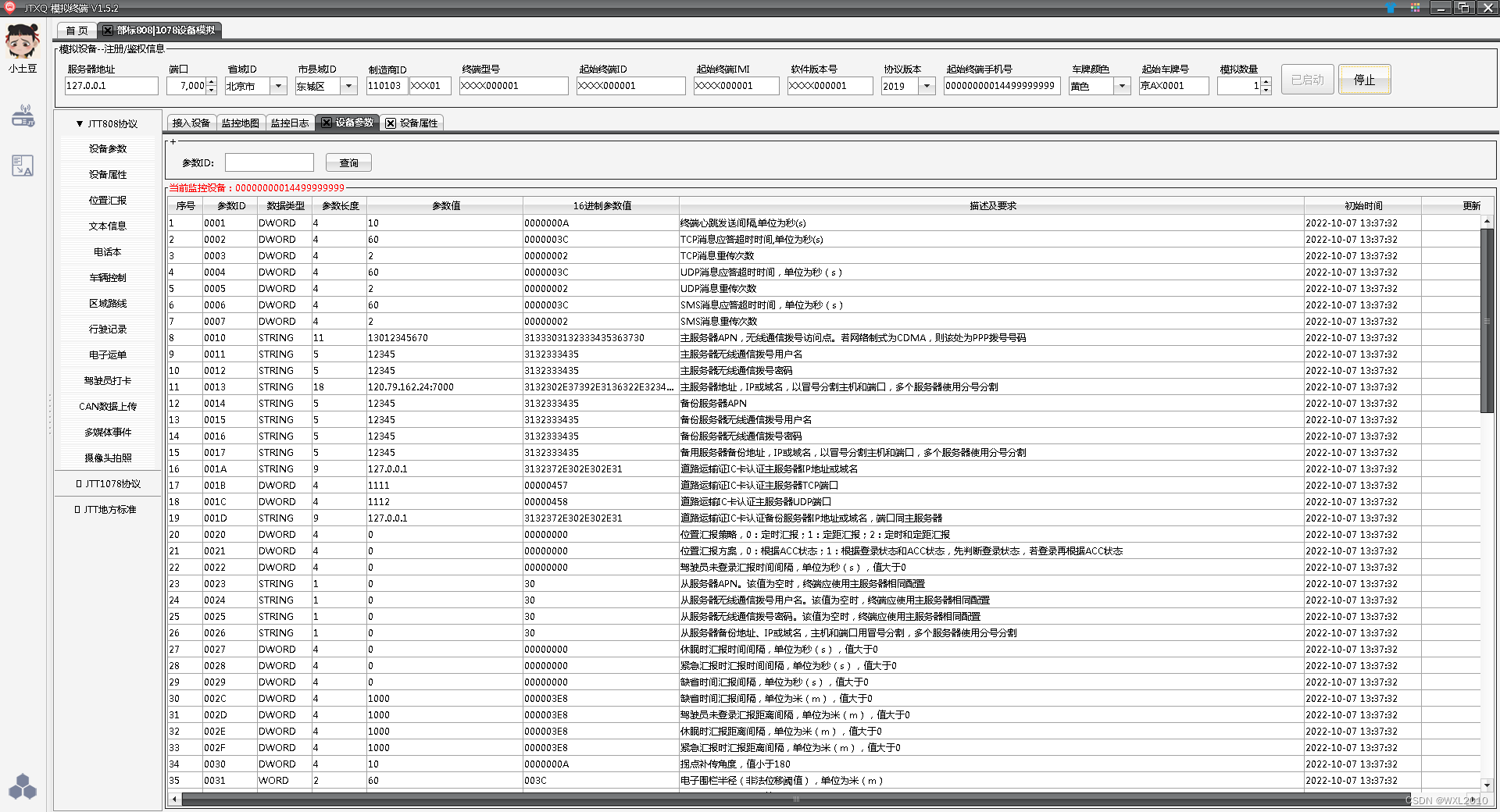The width and height of the screenshot is (1500, 812).
Task: Open the 市县域ID dropdown
Action: [x=348, y=86]
